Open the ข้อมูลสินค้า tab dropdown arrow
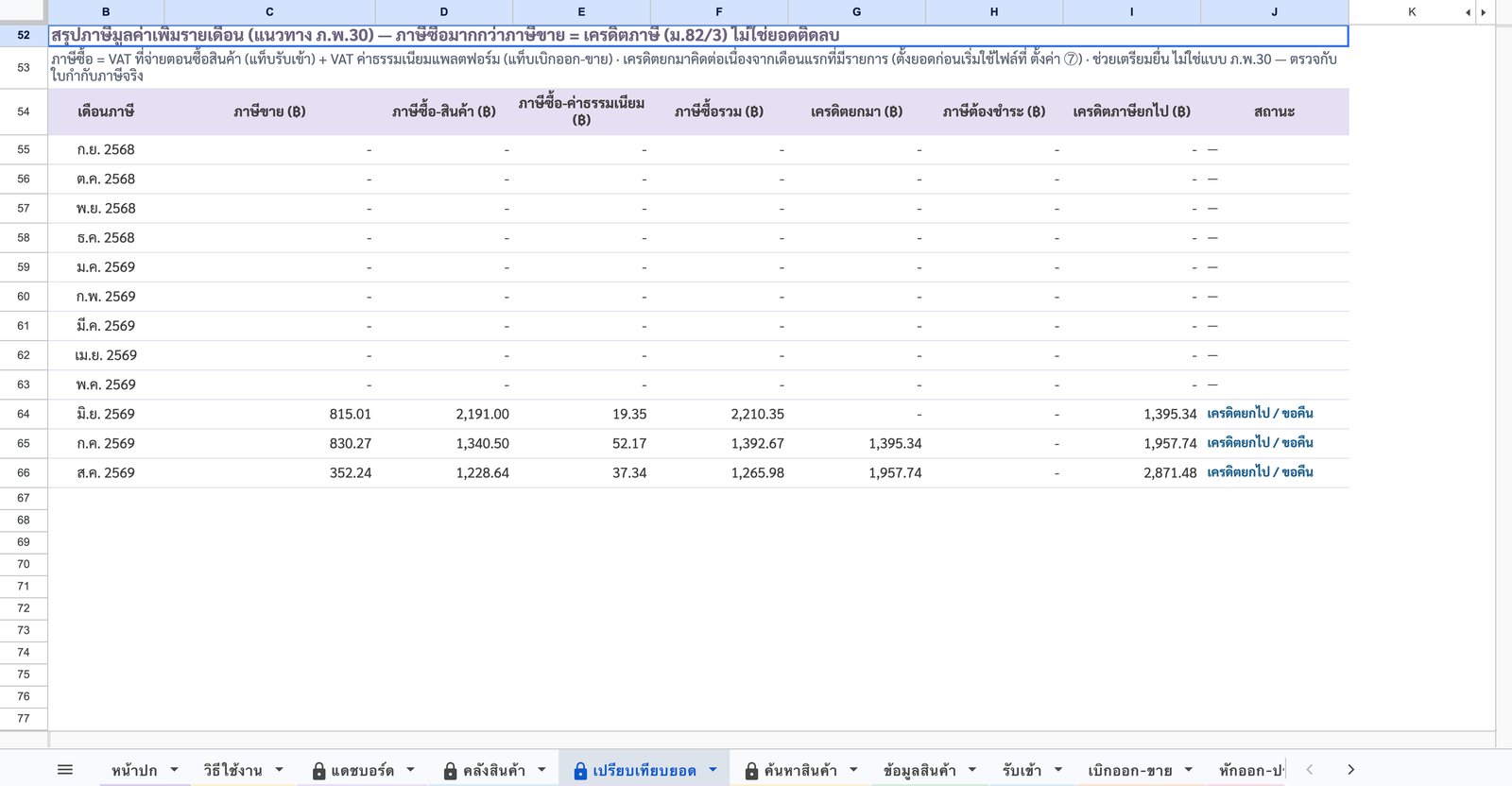This screenshot has height=786, width=1512. (x=971, y=770)
